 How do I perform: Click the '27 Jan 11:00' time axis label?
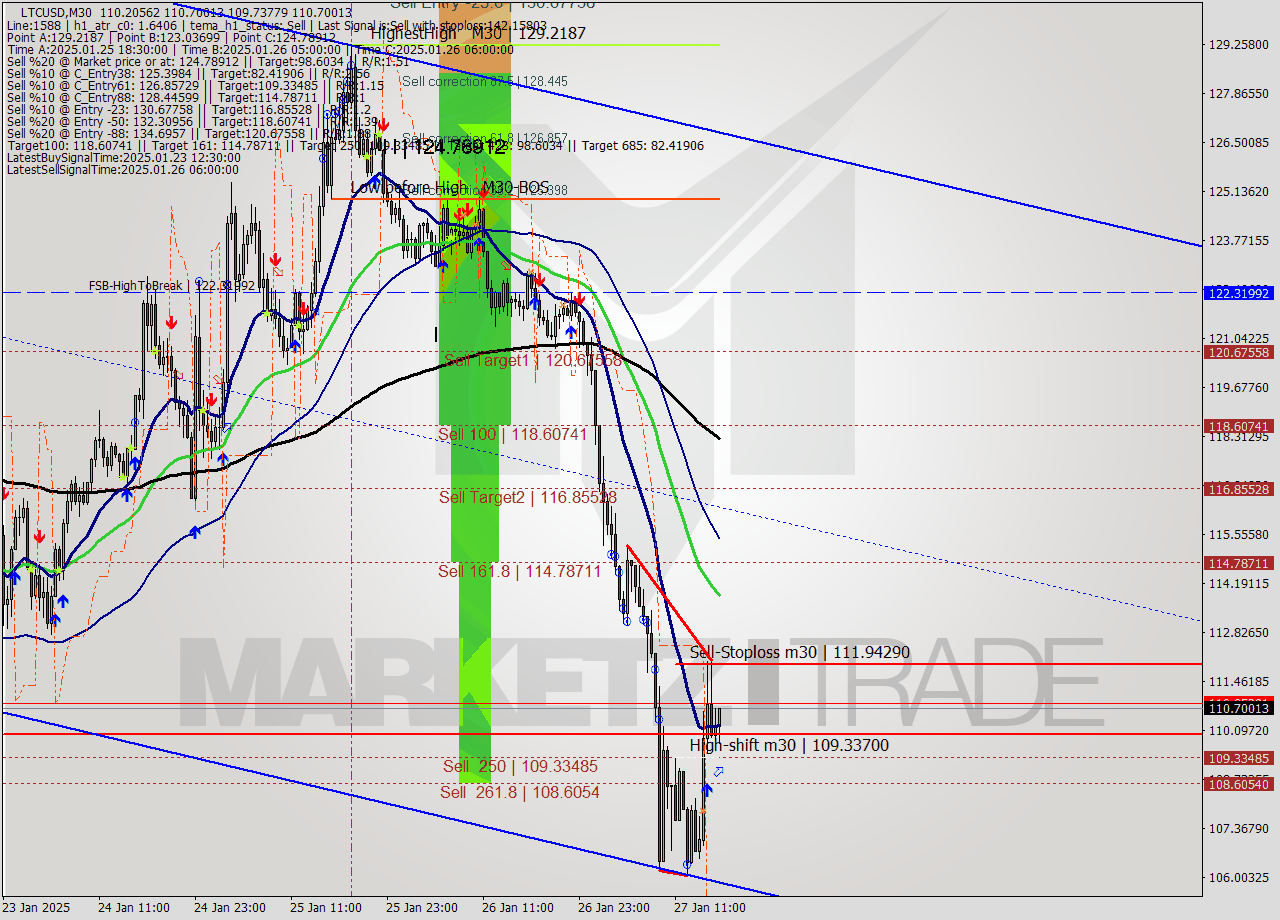(x=710, y=908)
